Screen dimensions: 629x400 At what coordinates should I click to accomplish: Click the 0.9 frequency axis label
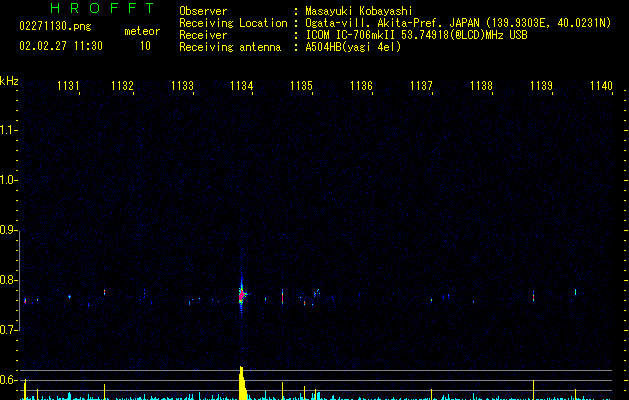pyautogui.click(x=8, y=230)
